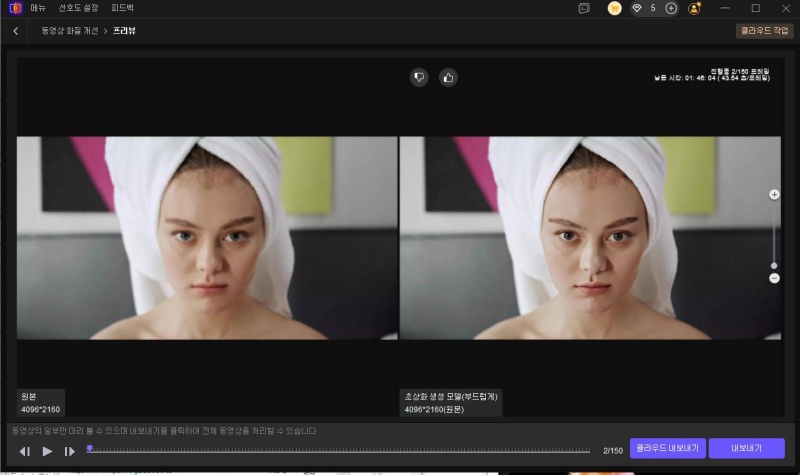This screenshot has width=800, height=475.
Task: Click the plus icon to add credits
Action: [671, 8]
